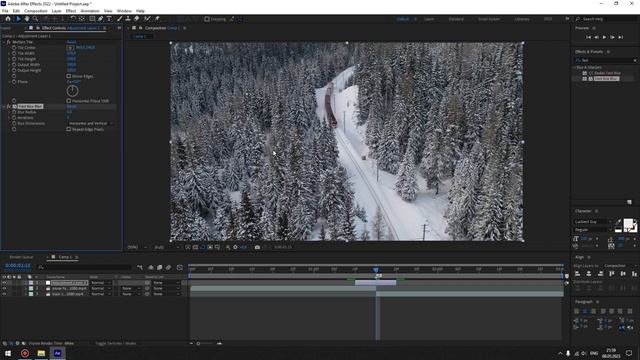Expand the Phase property twirl
Screen dimensions: 640x360
10,82
